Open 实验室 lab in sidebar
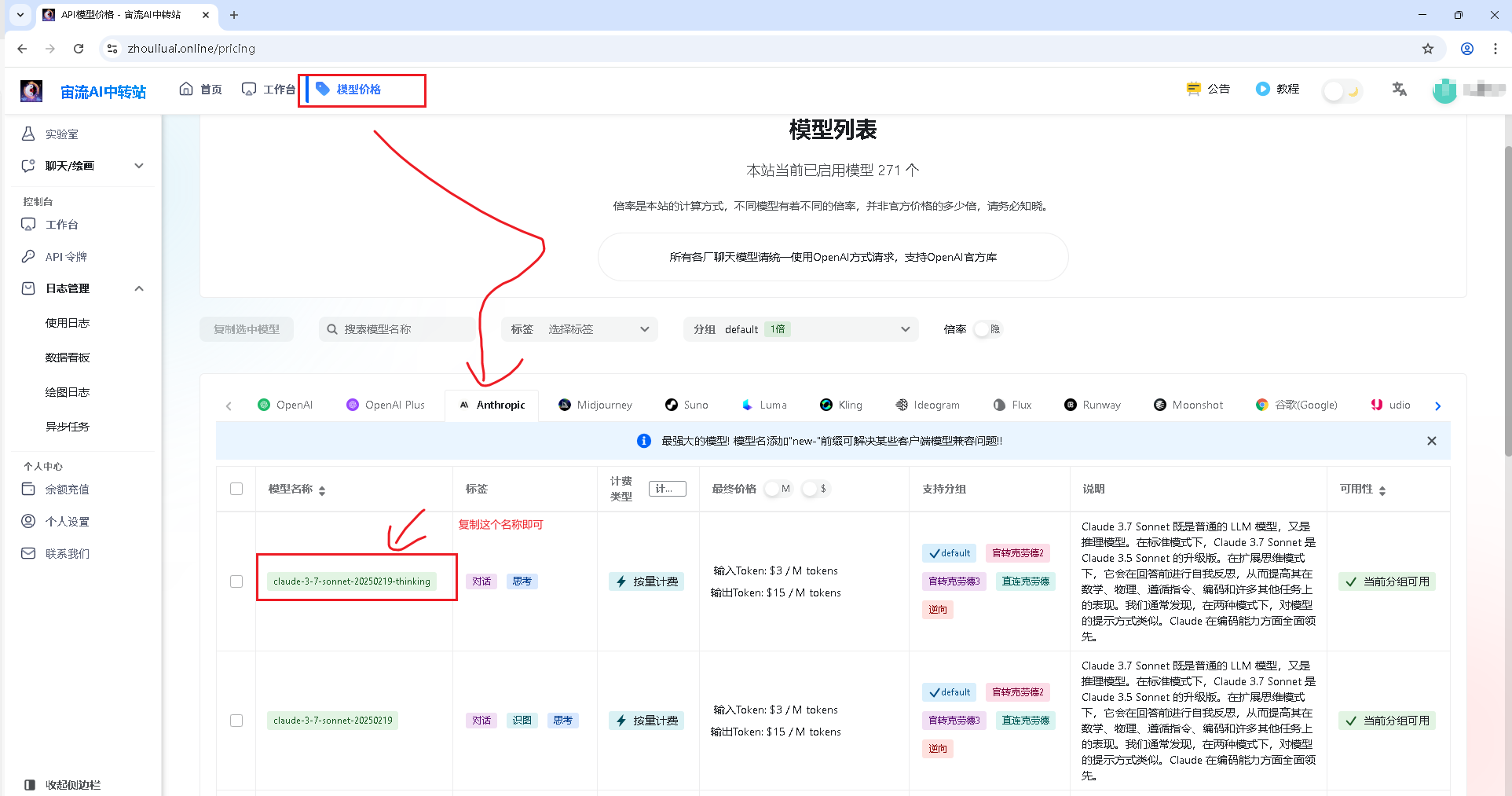The image size is (1512, 796). (x=61, y=134)
